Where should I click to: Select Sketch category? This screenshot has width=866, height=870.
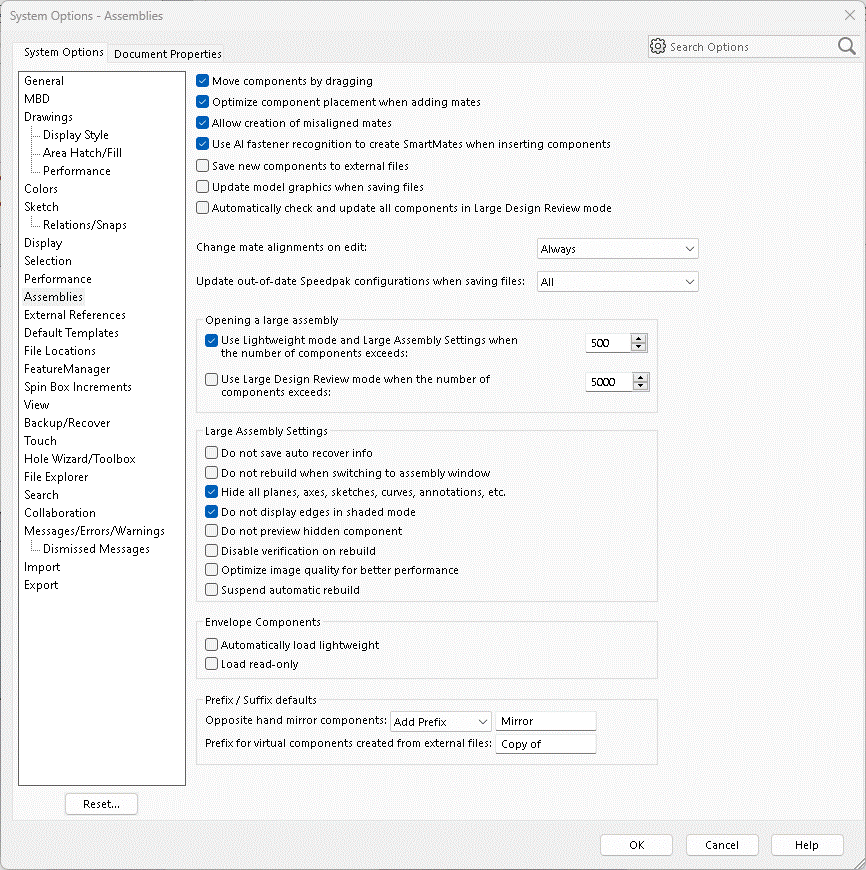(41, 206)
